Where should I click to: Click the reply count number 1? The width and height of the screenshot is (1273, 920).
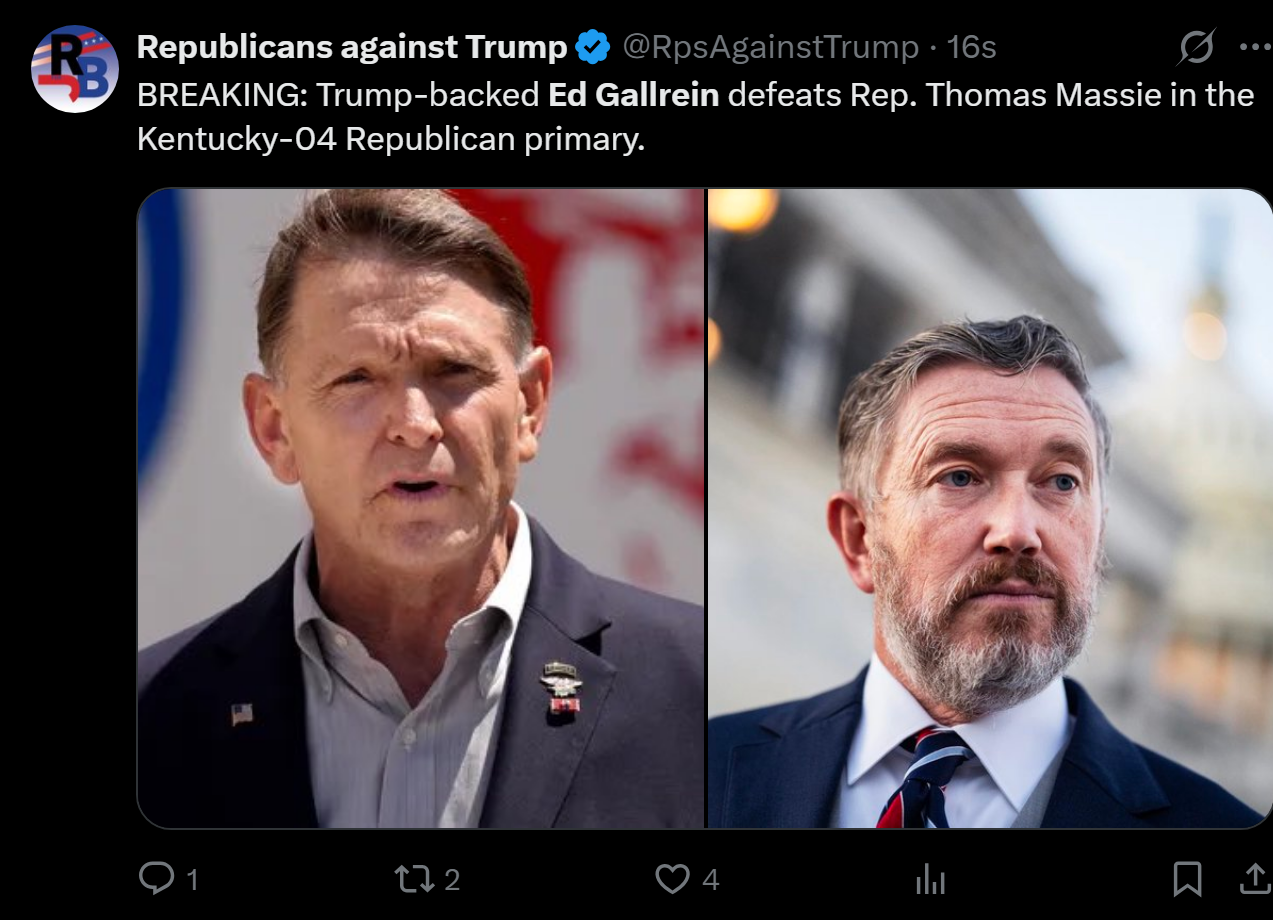192,880
